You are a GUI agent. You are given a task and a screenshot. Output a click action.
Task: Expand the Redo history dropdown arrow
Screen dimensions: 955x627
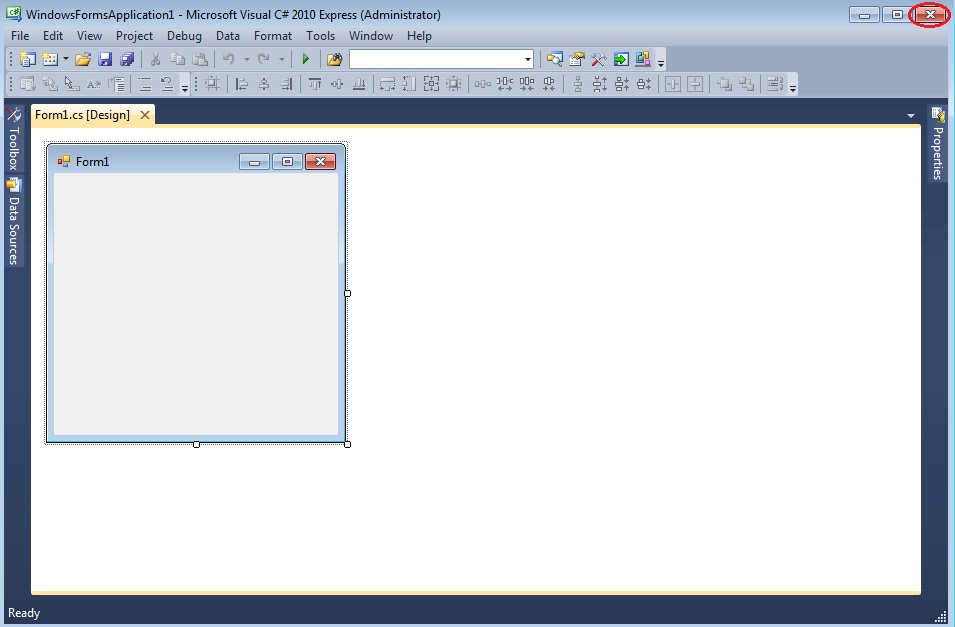click(281, 59)
